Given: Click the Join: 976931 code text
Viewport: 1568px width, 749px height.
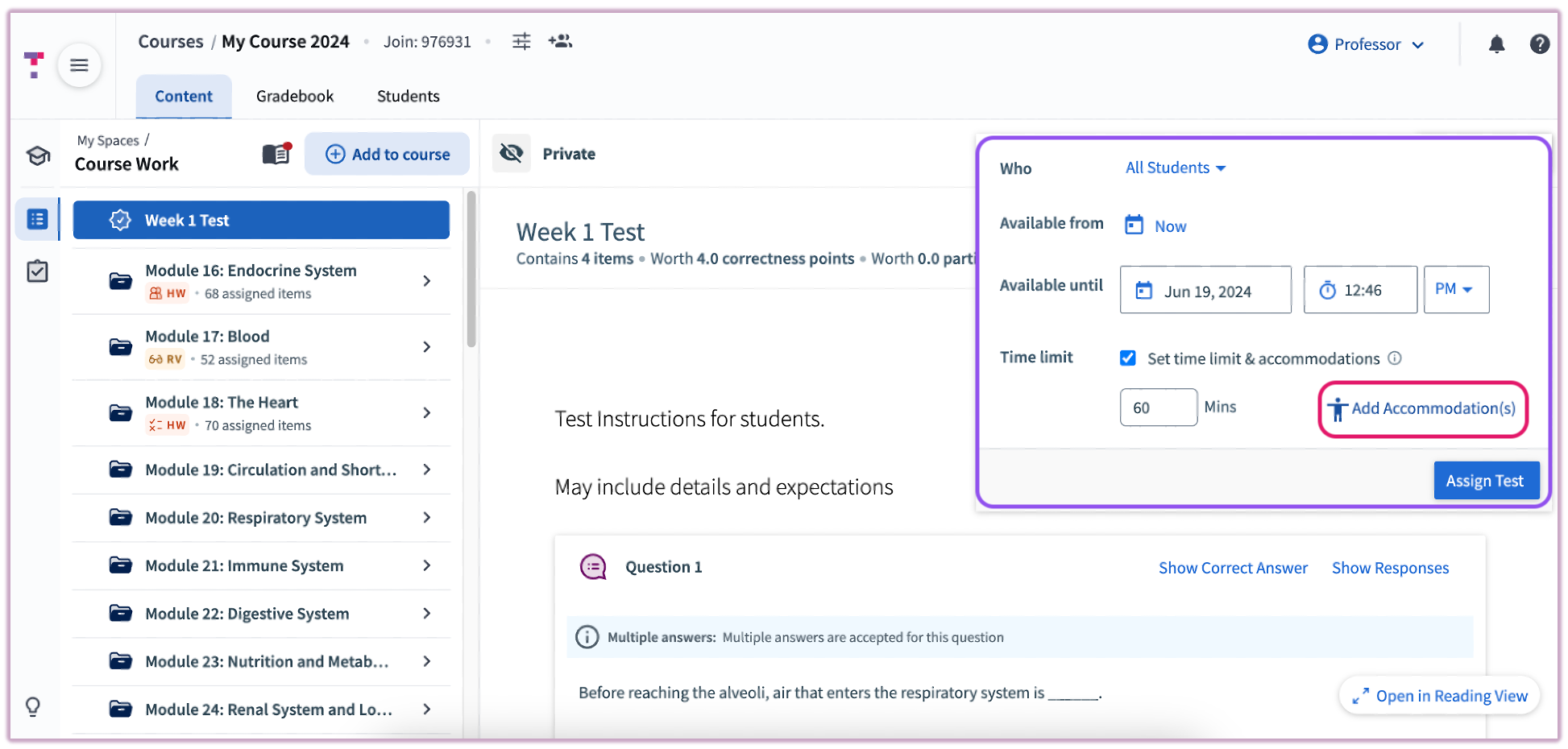Looking at the screenshot, I should pyautogui.click(x=427, y=42).
